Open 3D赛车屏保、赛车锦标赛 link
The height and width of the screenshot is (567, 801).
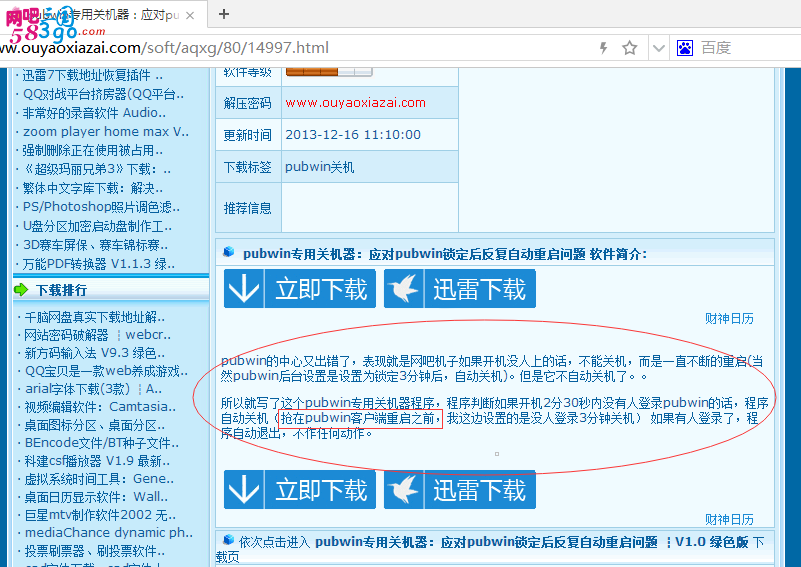(x=95, y=245)
